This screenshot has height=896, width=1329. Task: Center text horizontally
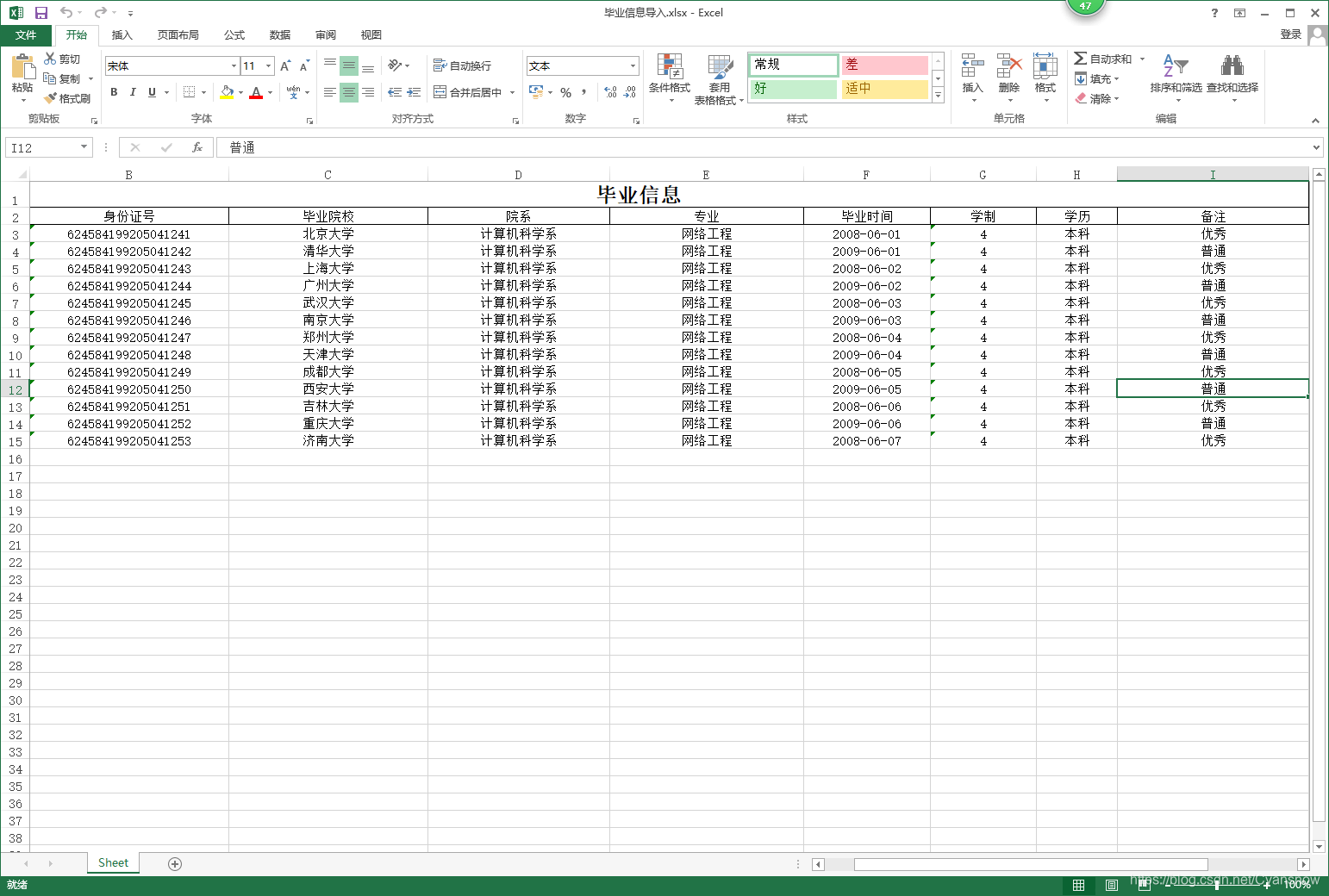[349, 92]
